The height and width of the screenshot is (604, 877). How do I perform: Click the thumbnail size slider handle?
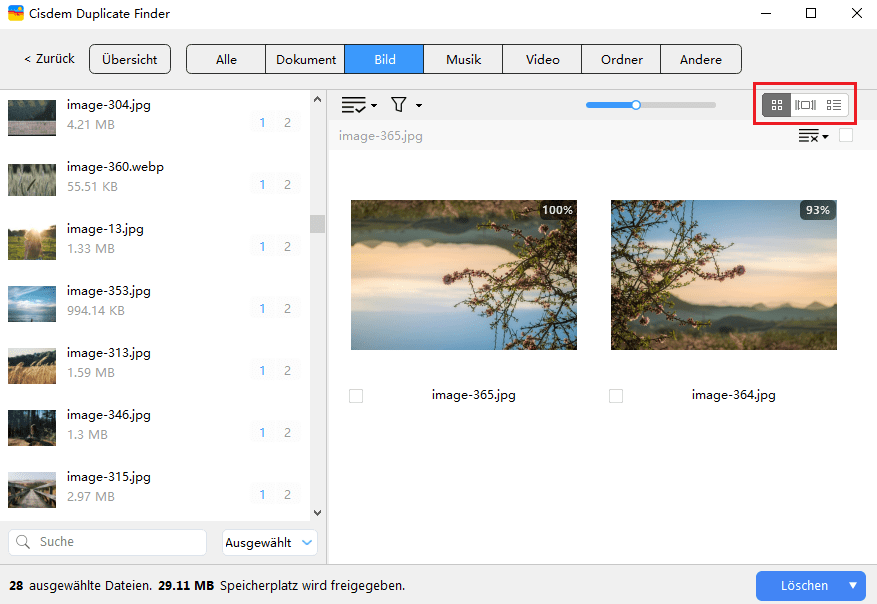click(x=636, y=104)
